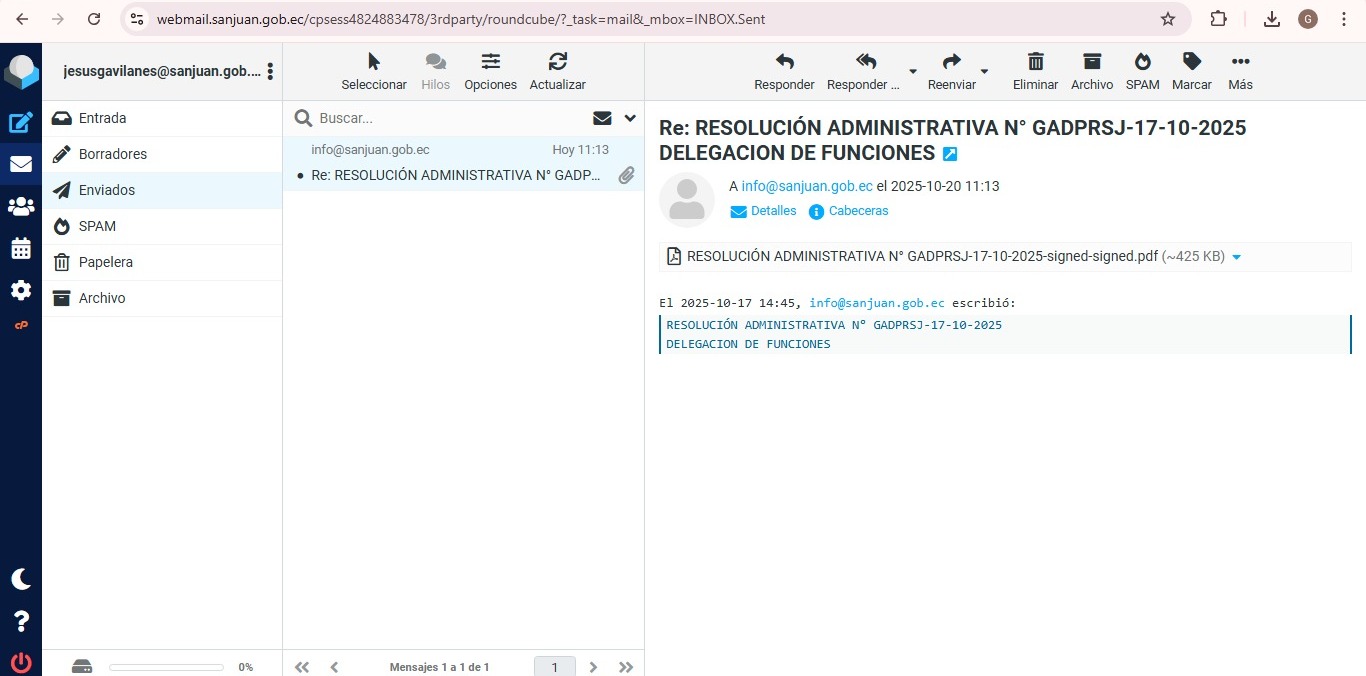Viewport: 1366px width, 676px height.
Task: Open the Calendar icon in sidebar
Action: [21, 249]
